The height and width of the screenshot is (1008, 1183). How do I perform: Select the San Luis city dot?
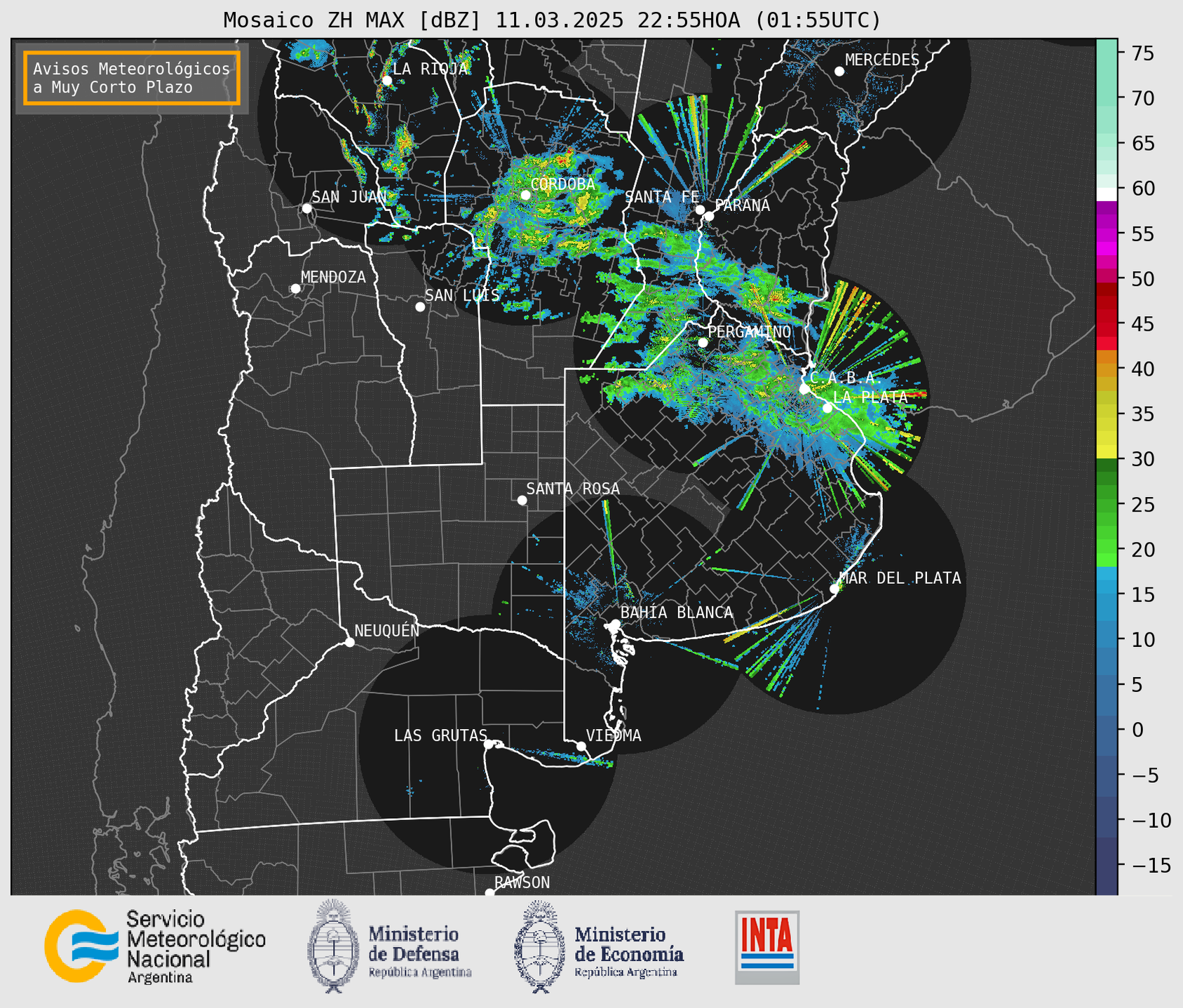point(420,307)
